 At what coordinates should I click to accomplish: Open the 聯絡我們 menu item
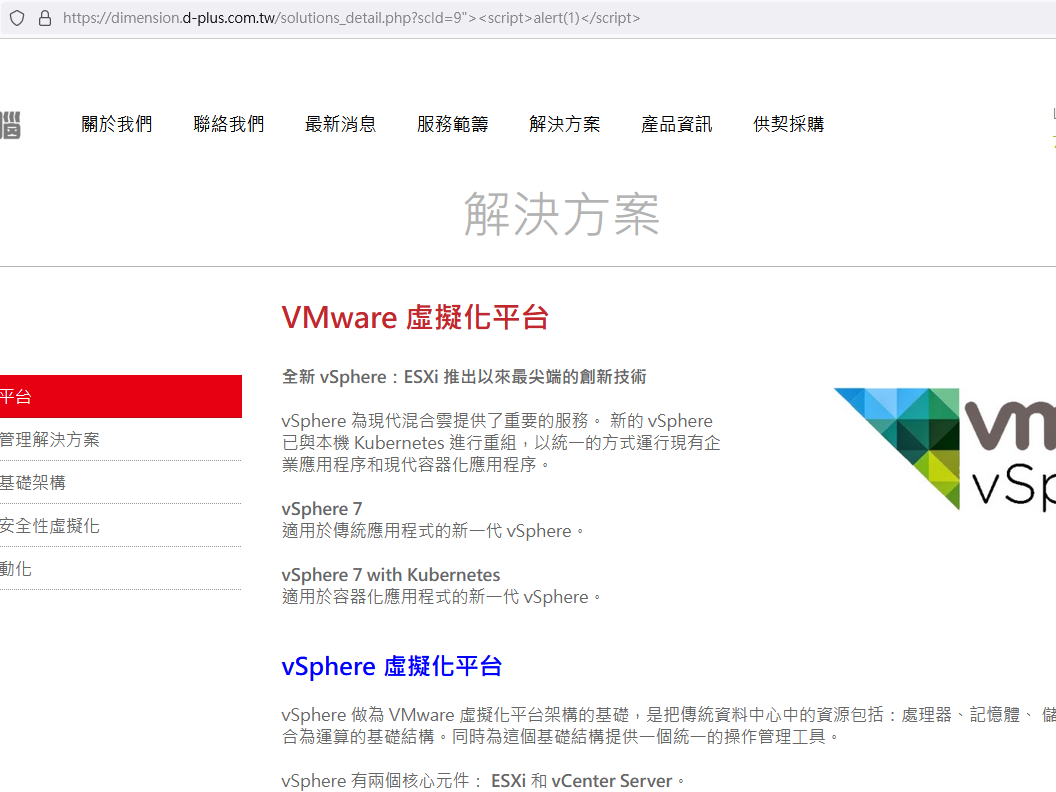click(229, 124)
